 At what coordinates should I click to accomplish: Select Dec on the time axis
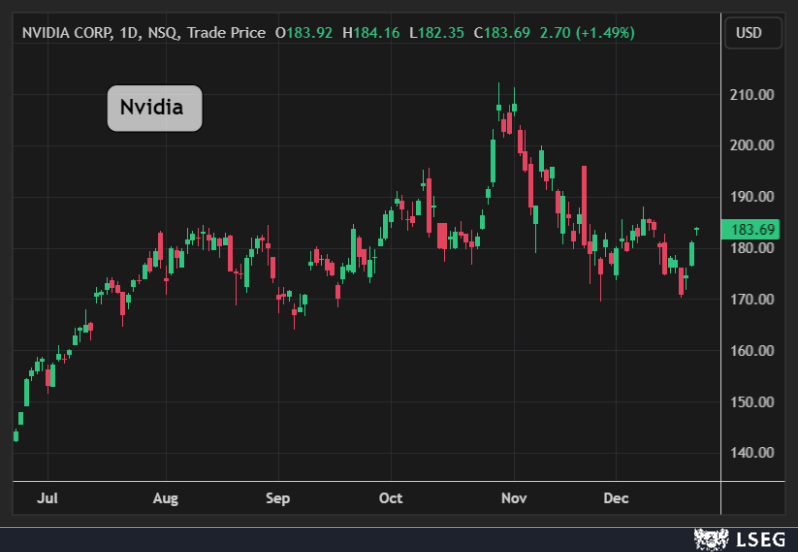pos(617,498)
